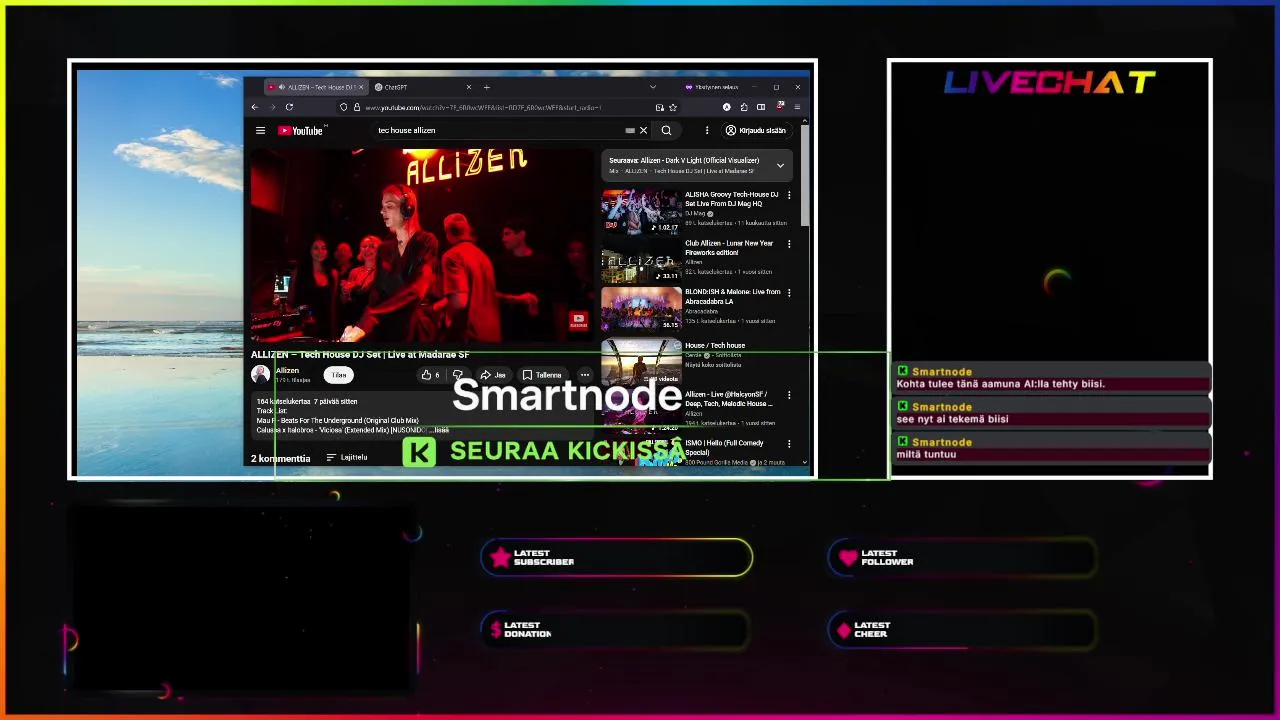Image resolution: width=1280 pixels, height=720 pixels.
Task: Open a new browser tab with plus
Action: 487,87
